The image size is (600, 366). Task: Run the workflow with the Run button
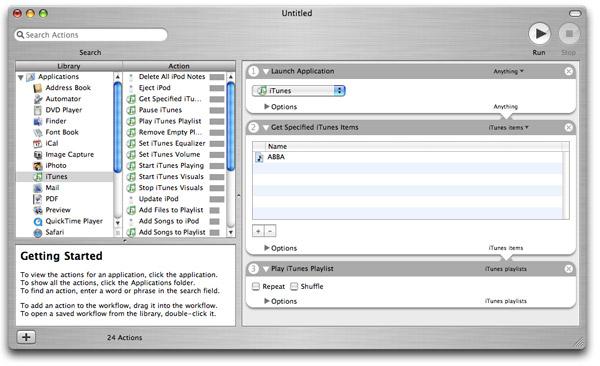click(x=539, y=34)
